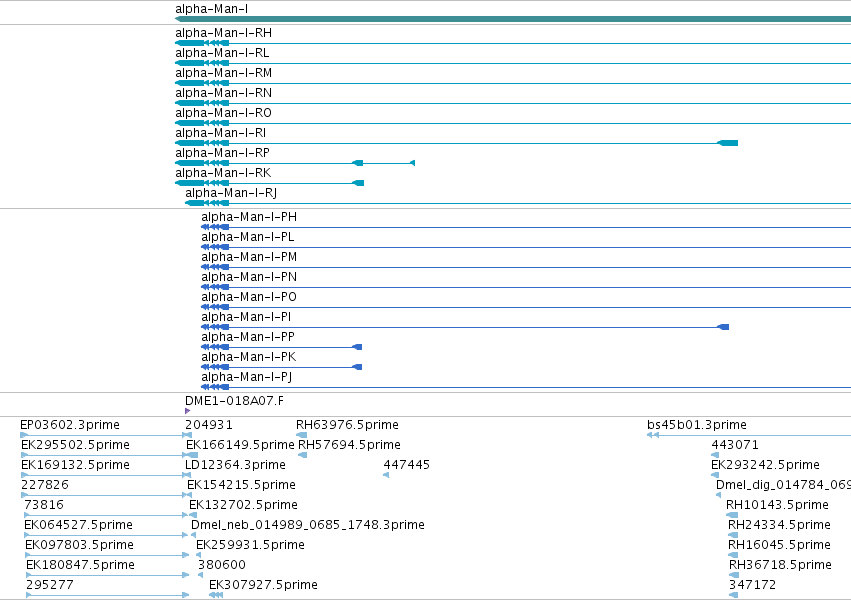Image resolution: width=851 pixels, height=600 pixels.
Task: Click protein alpha-Man-I-PI label
Action: (x=246, y=318)
